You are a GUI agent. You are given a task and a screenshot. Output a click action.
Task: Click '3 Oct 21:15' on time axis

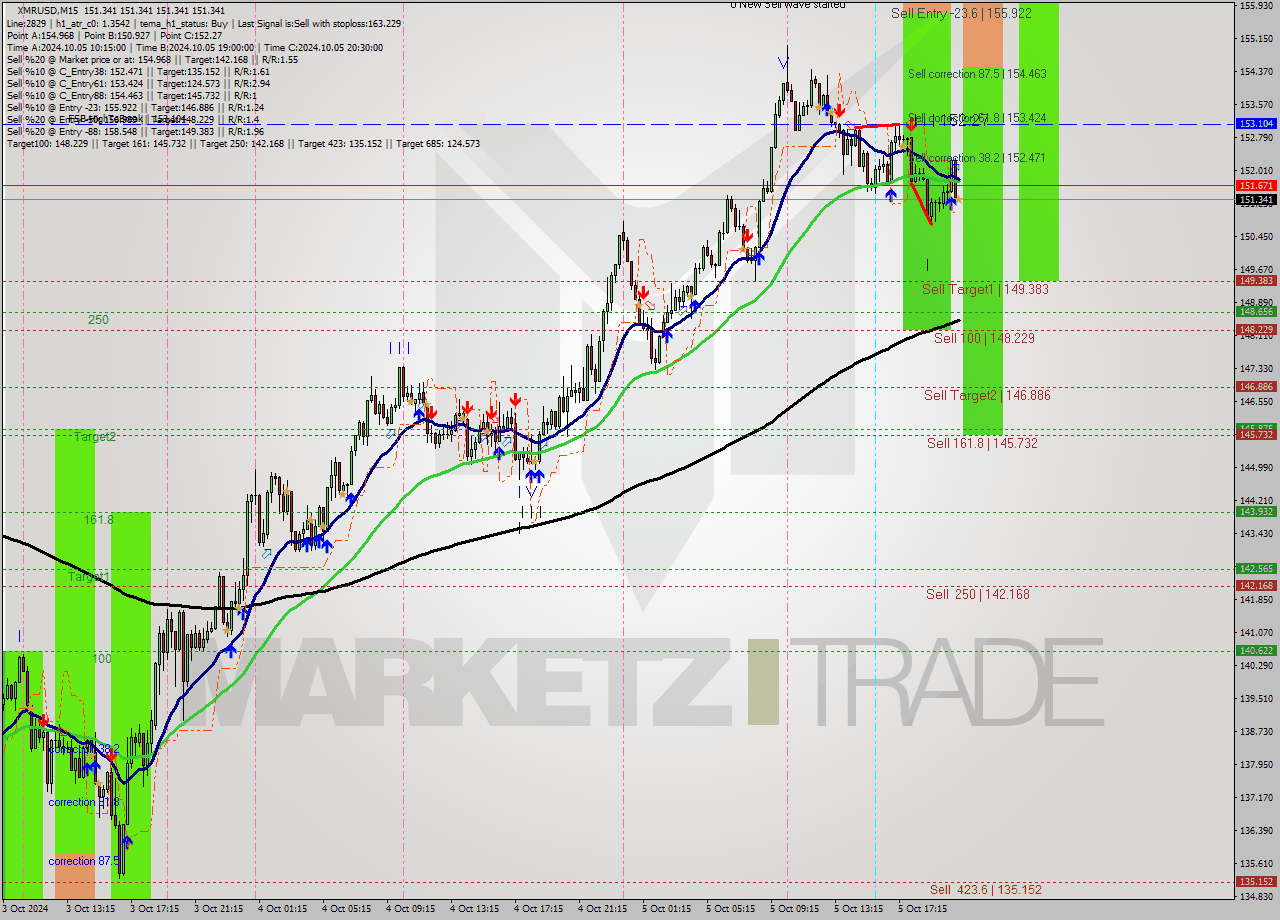tap(219, 909)
